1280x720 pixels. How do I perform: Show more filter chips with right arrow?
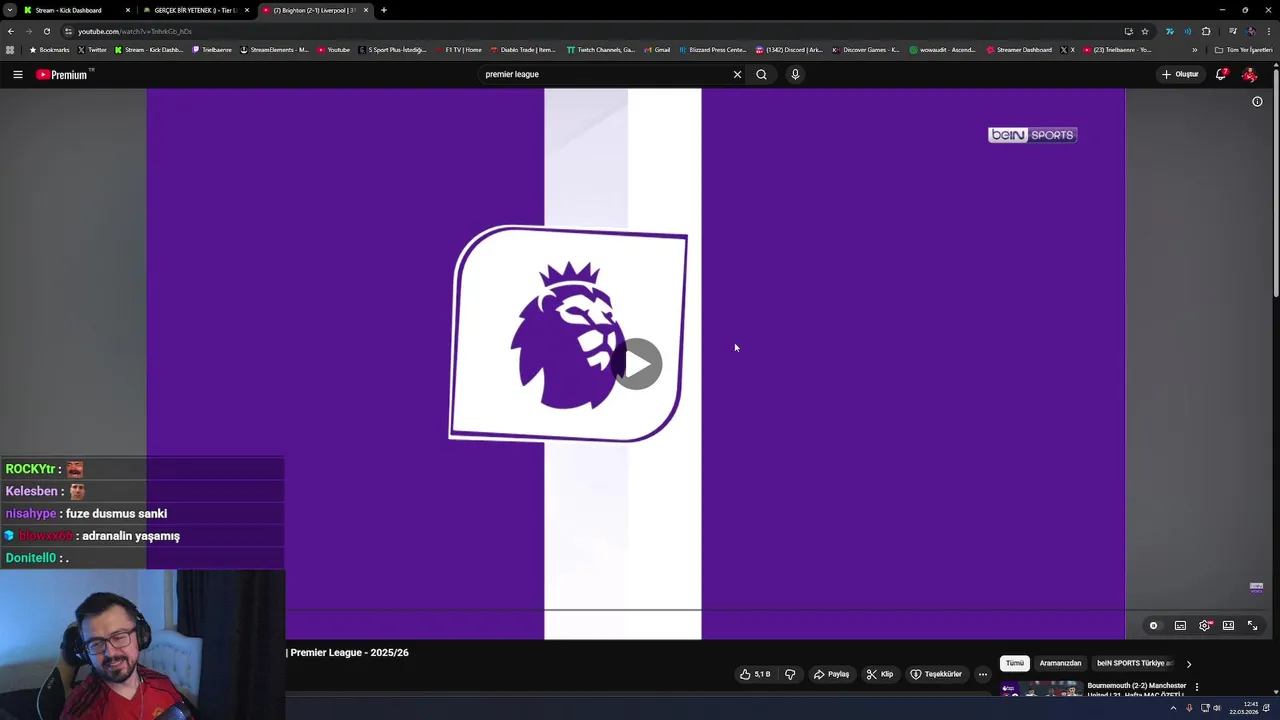click(x=1188, y=663)
